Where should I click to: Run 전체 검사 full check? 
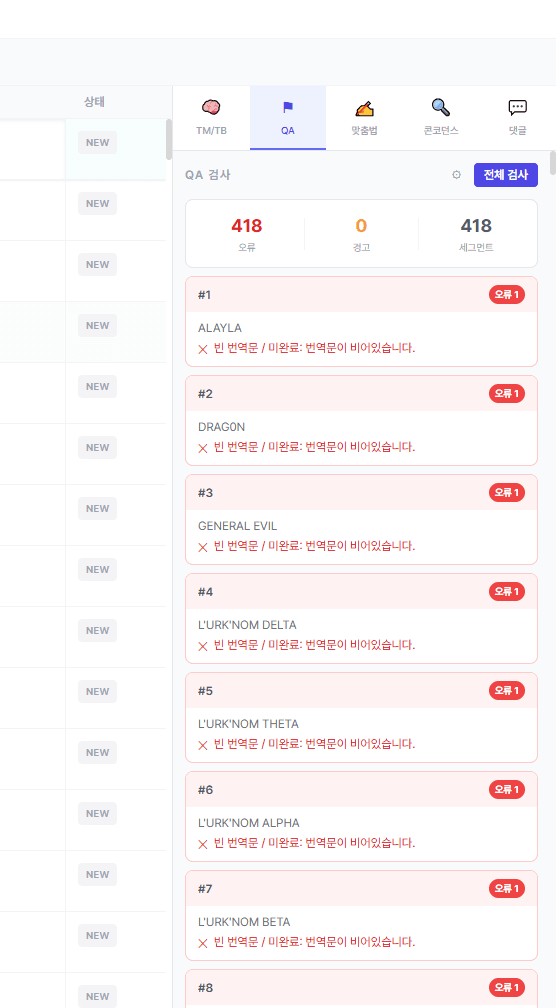click(x=506, y=175)
